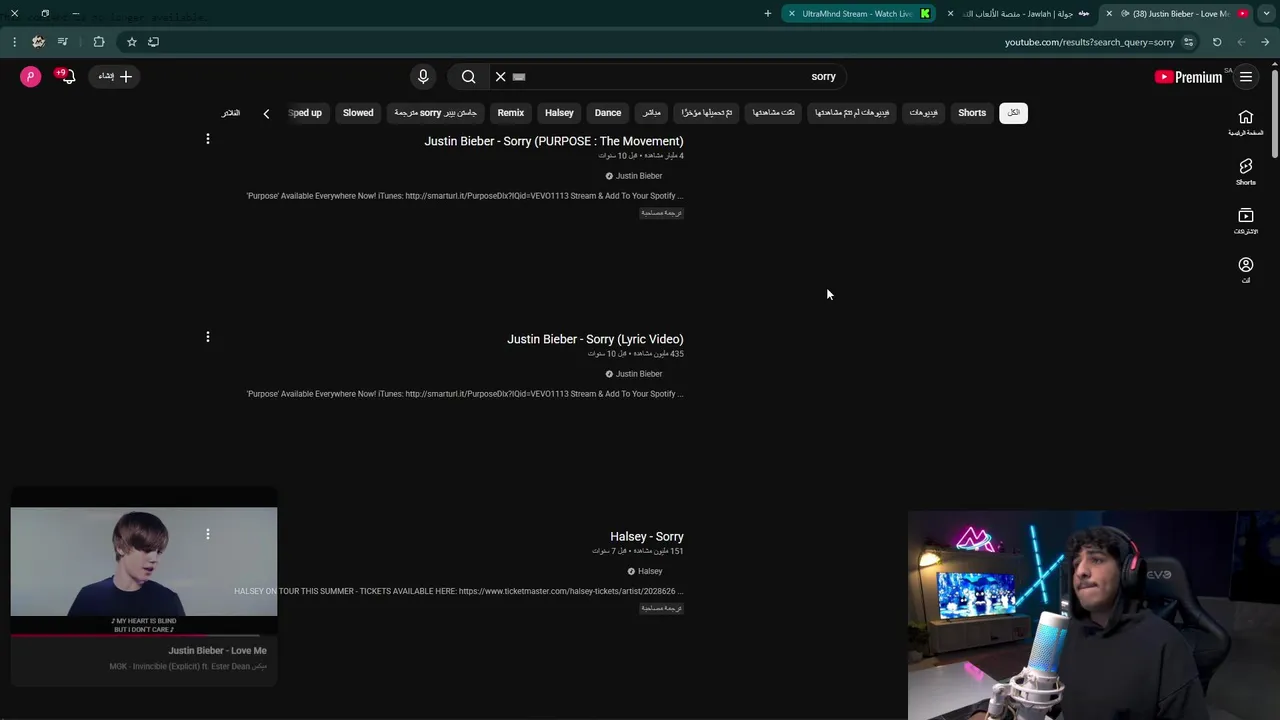The height and width of the screenshot is (720, 1280).
Task: Close the Jawlah browser tab
Action: pos(951,14)
